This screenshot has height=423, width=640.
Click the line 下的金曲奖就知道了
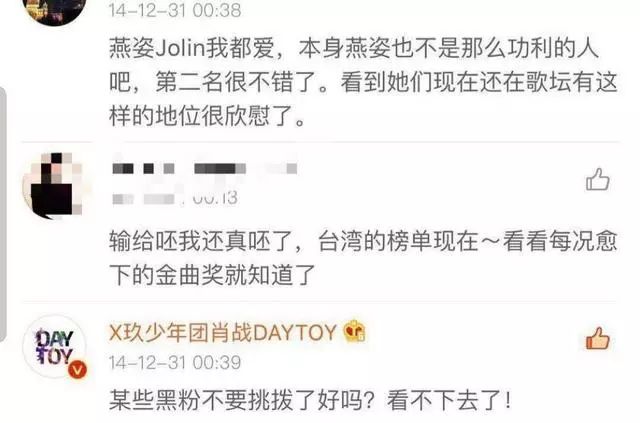coord(212,275)
